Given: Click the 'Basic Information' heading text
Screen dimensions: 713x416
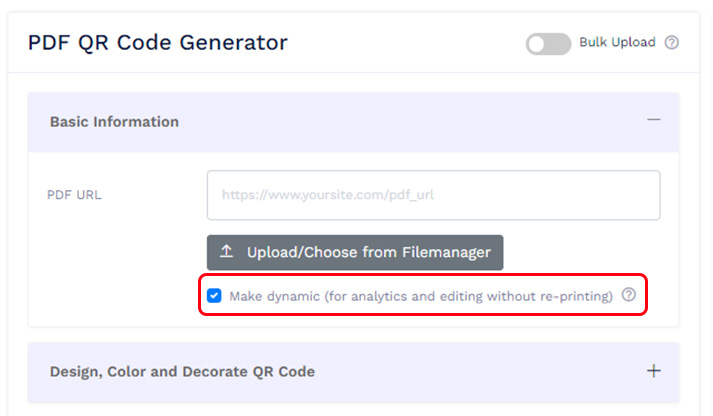Looking at the screenshot, I should (x=114, y=122).
